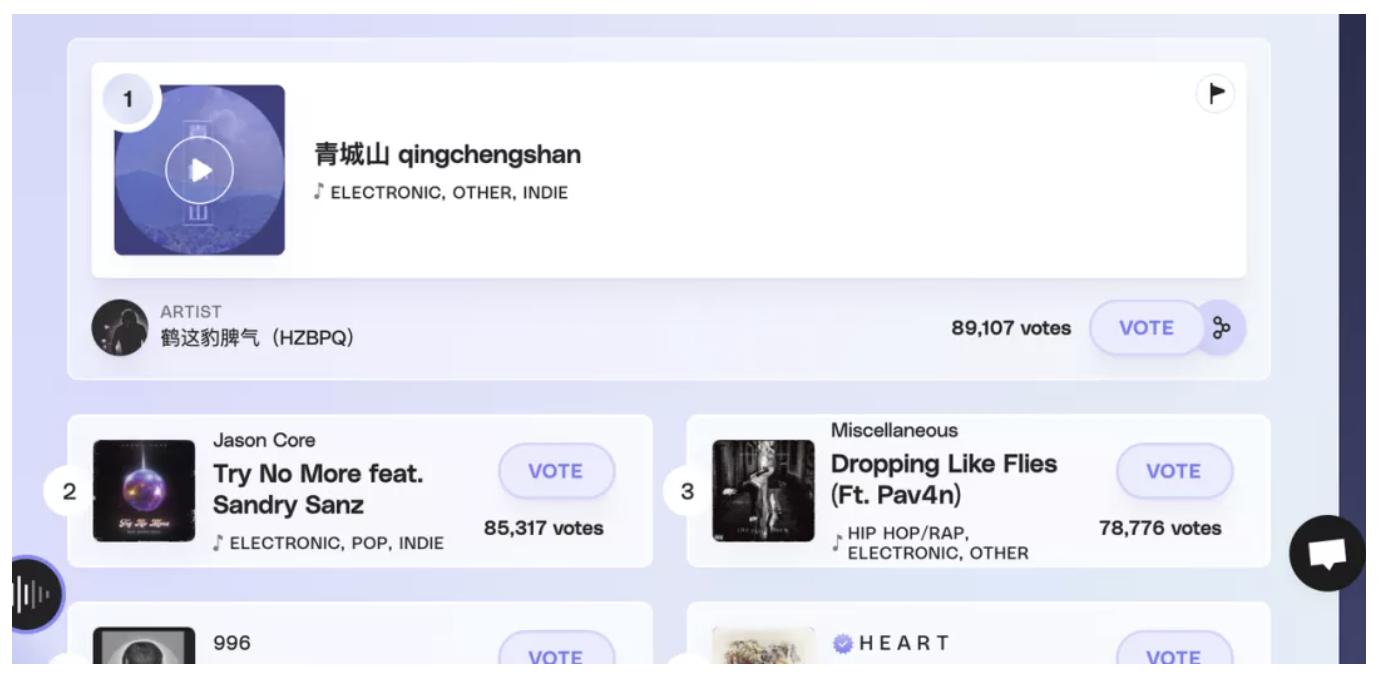Viewport: 1382px width, 682px height.
Task: Open artist 鹤这豹脾气（HZBPQ） profile
Action: coord(258,338)
